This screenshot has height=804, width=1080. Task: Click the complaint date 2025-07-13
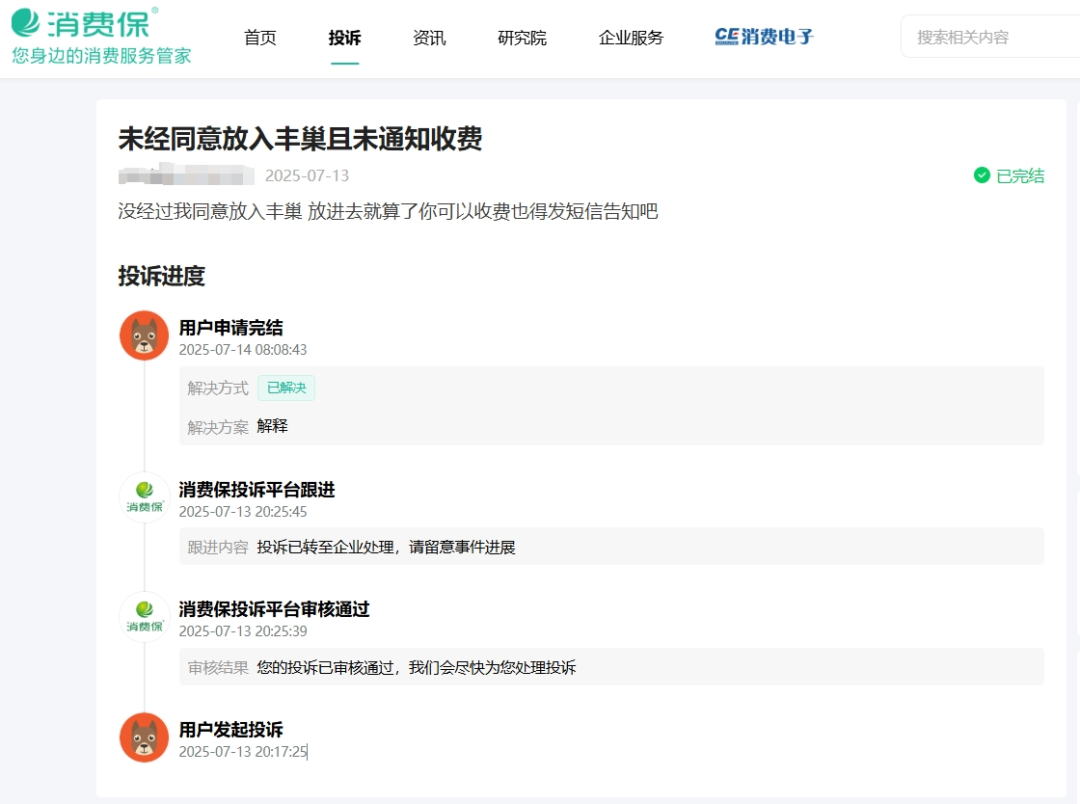(307, 176)
